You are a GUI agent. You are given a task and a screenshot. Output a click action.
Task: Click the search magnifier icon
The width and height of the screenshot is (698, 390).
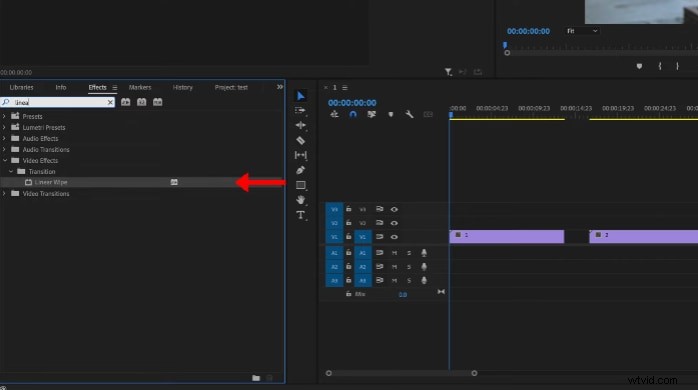coord(6,102)
